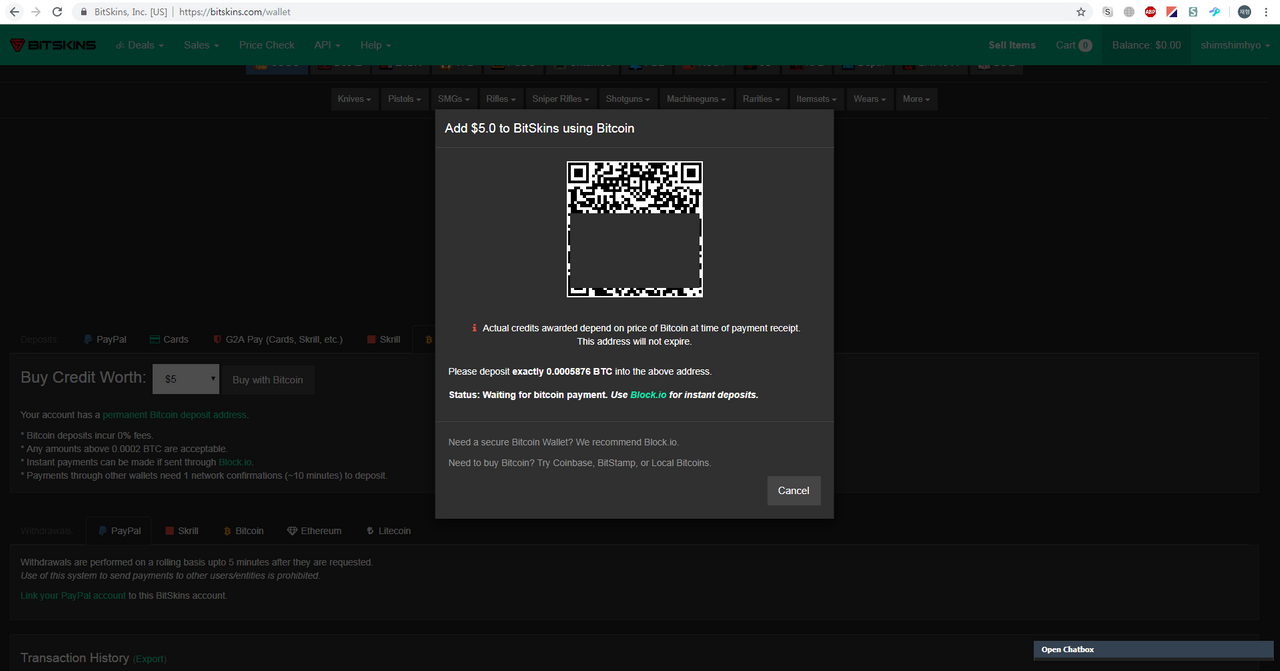
Task: Click the globe extension icon
Action: (x=1129, y=12)
